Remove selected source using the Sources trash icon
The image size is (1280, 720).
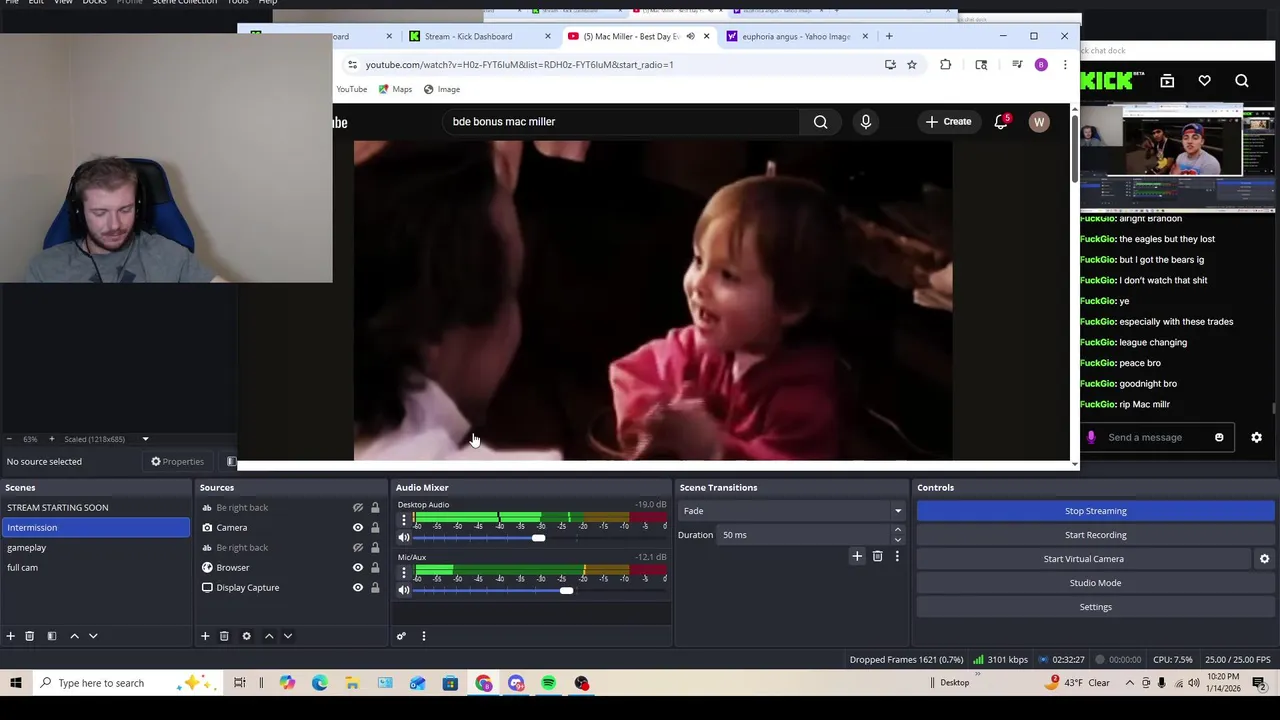click(x=224, y=636)
